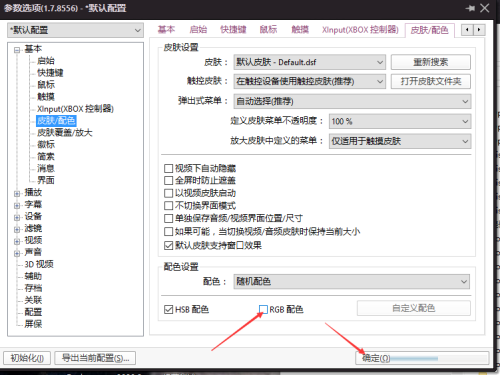Select 皮肤/配色 in the settings tree

click(x=56, y=121)
